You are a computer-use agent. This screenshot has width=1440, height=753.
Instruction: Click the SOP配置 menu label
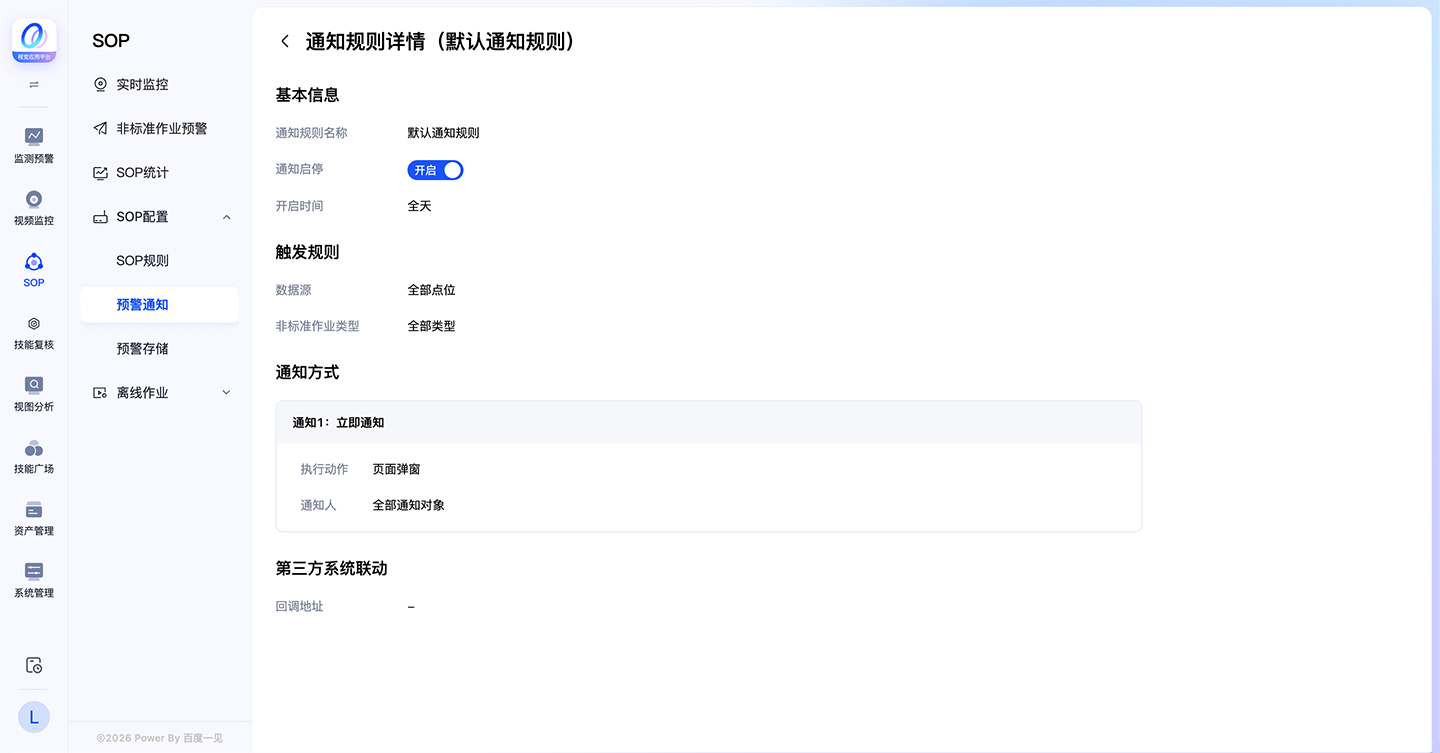pos(142,217)
